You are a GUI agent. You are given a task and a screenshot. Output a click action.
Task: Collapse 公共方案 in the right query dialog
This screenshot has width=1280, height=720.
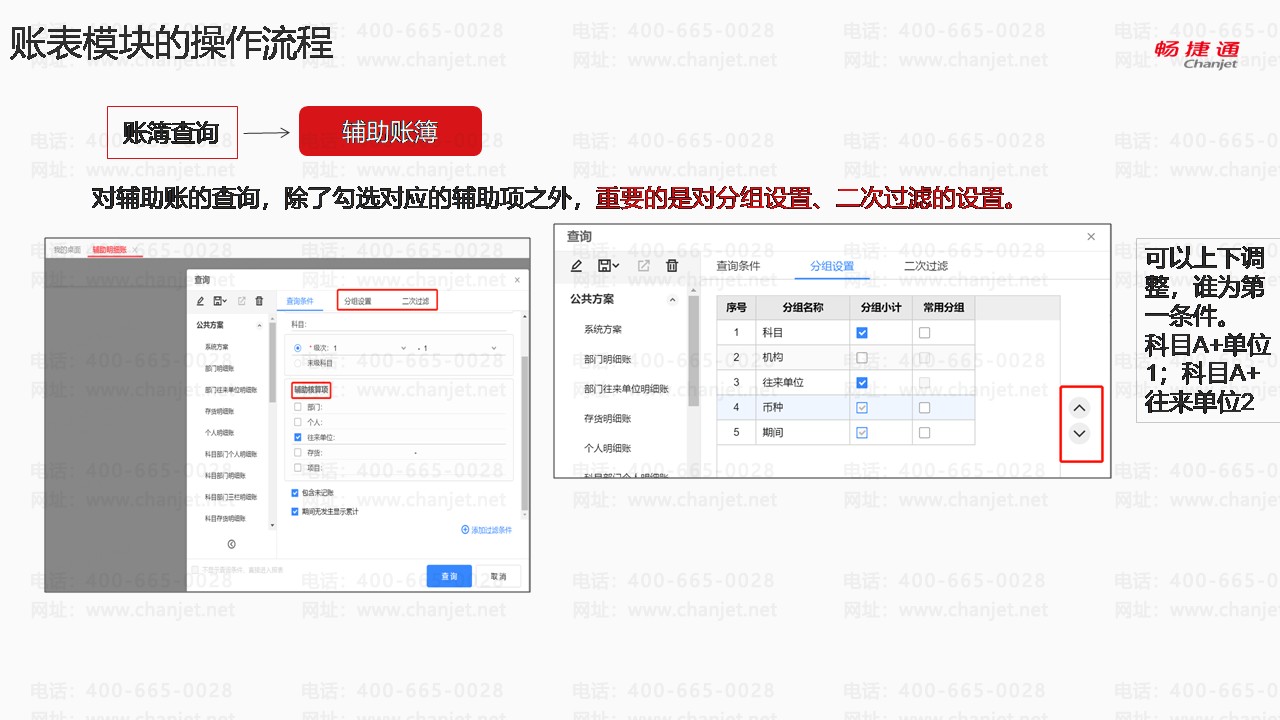click(672, 300)
